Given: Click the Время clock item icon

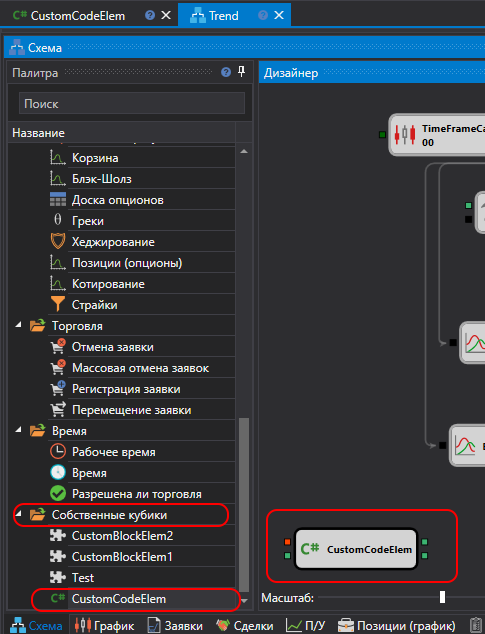Looking at the screenshot, I should pyautogui.click(x=58, y=473).
